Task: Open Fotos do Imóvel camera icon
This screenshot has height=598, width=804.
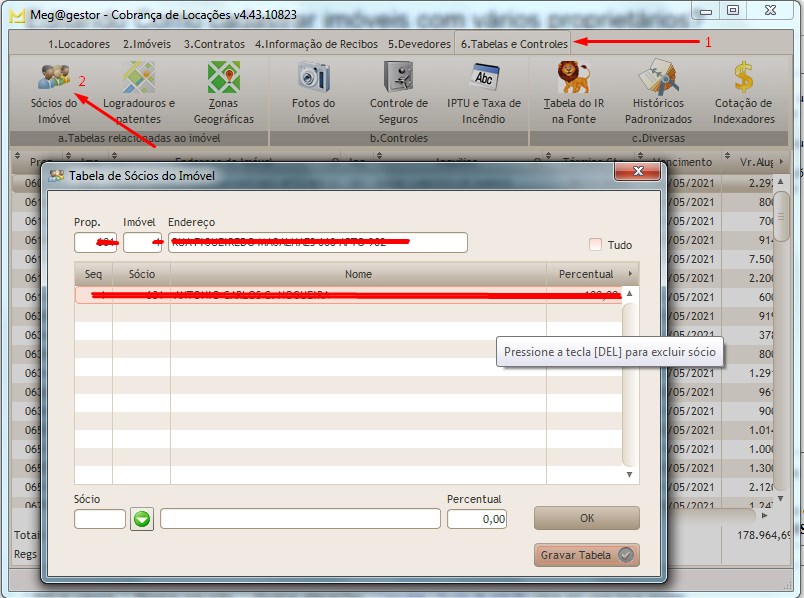Action: click(313, 78)
